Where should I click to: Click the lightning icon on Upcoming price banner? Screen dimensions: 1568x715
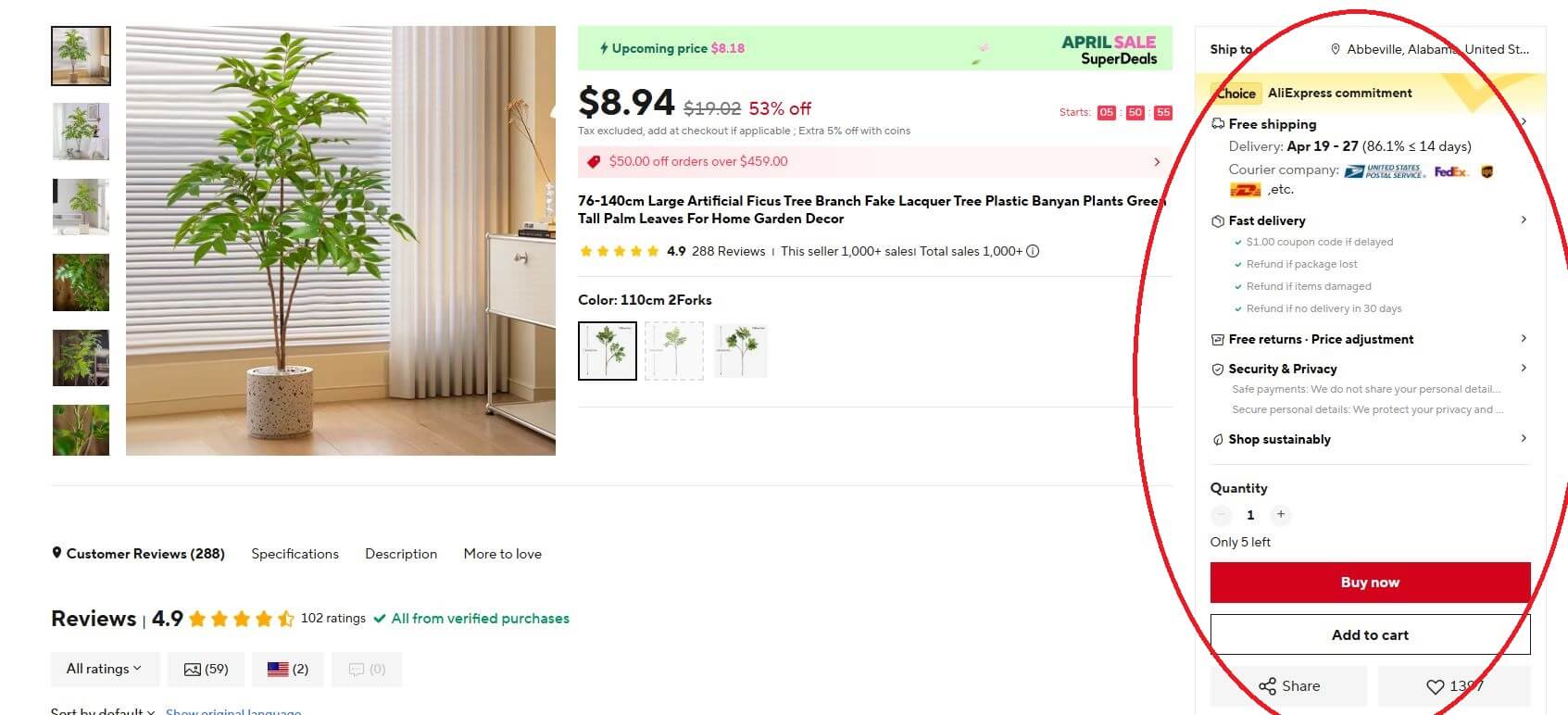click(x=606, y=48)
